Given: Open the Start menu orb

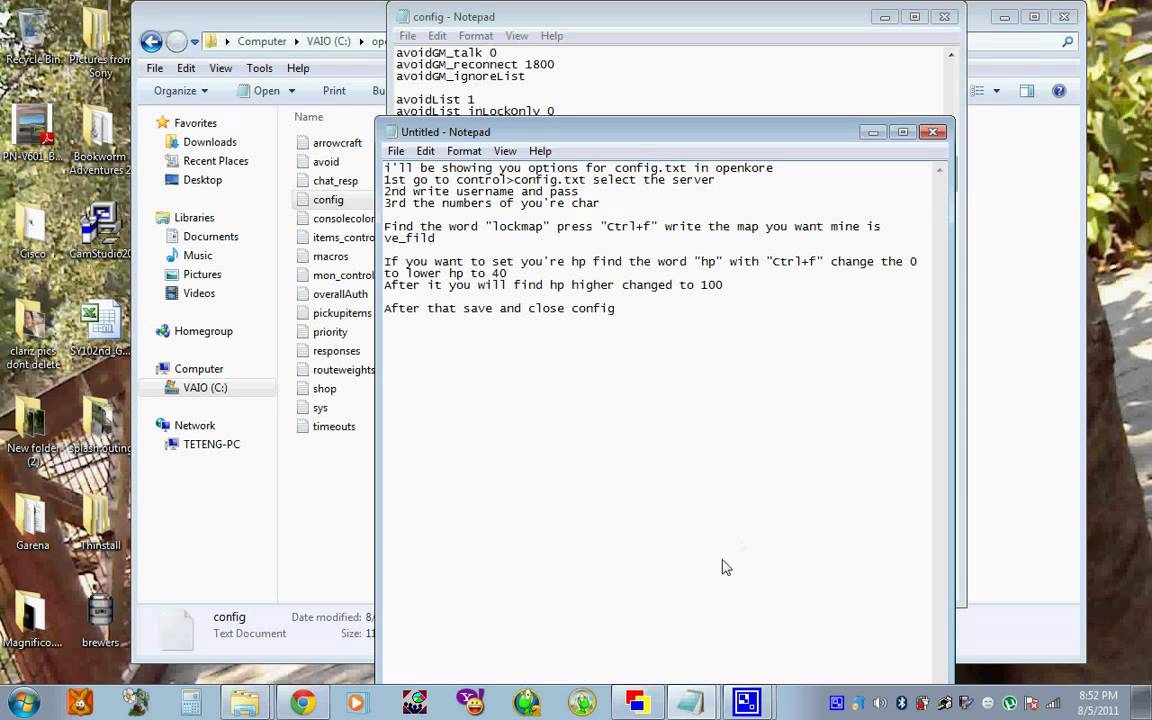Looking at the screenshot, I should point(24,702).
